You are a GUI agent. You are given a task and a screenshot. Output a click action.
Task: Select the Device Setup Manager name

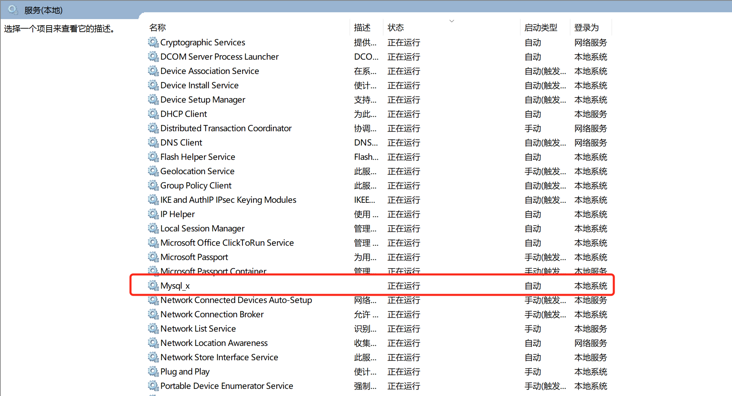(203, 99)
